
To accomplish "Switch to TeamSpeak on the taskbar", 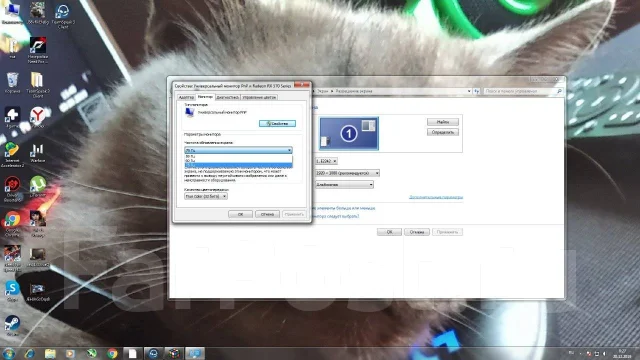I will click(153, 353).
